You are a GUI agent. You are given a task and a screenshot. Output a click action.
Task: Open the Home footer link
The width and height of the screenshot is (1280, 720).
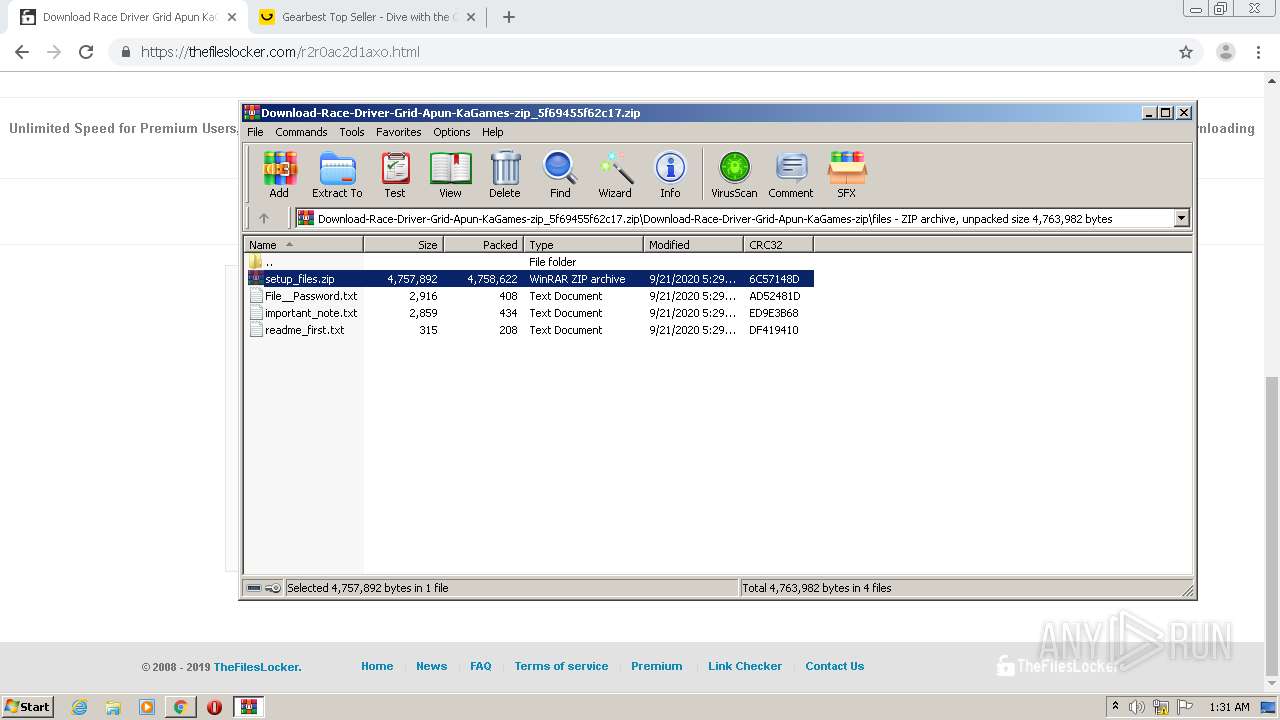pyautogui.click(x=377, y=666)
